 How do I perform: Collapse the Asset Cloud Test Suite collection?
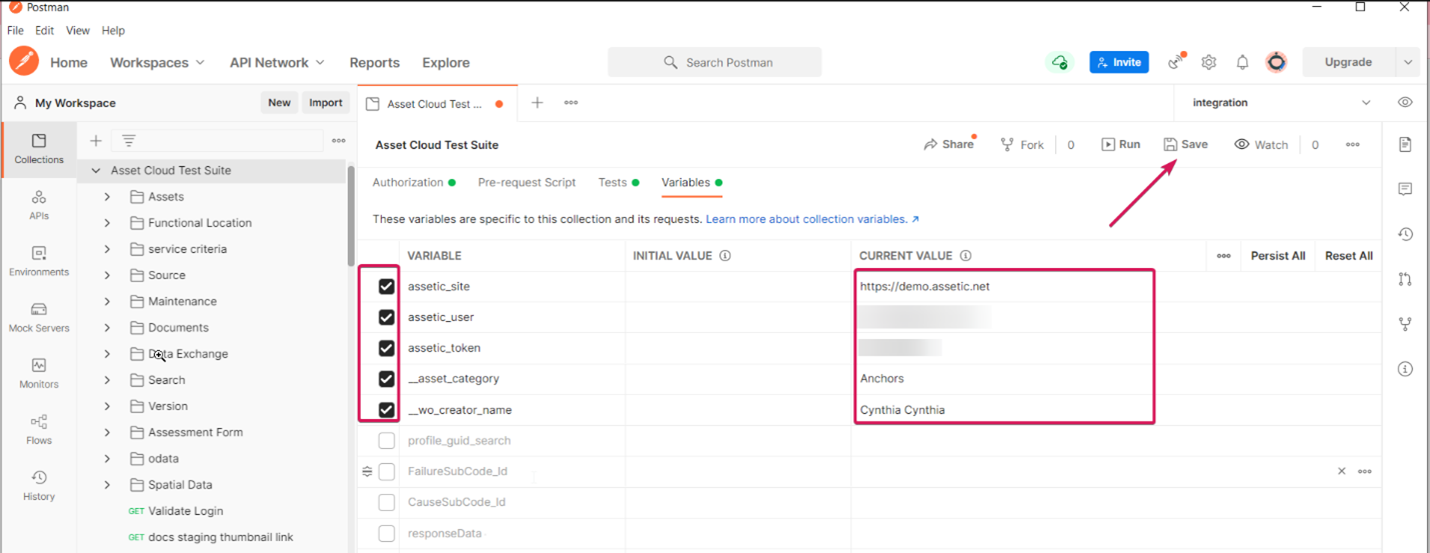point(96,171)
